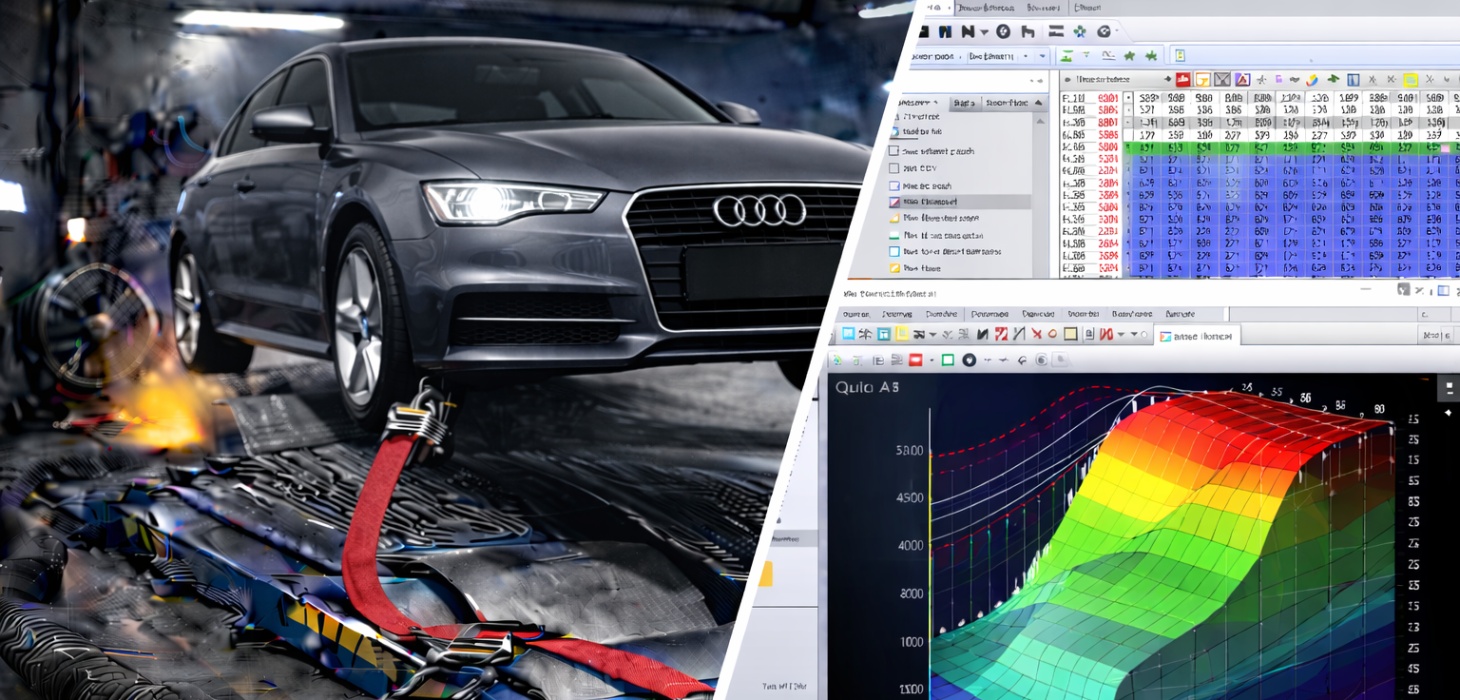
Task: Click the orange-framed icon above the data table
Action: pyautogui.click(x=1202, y=80)
